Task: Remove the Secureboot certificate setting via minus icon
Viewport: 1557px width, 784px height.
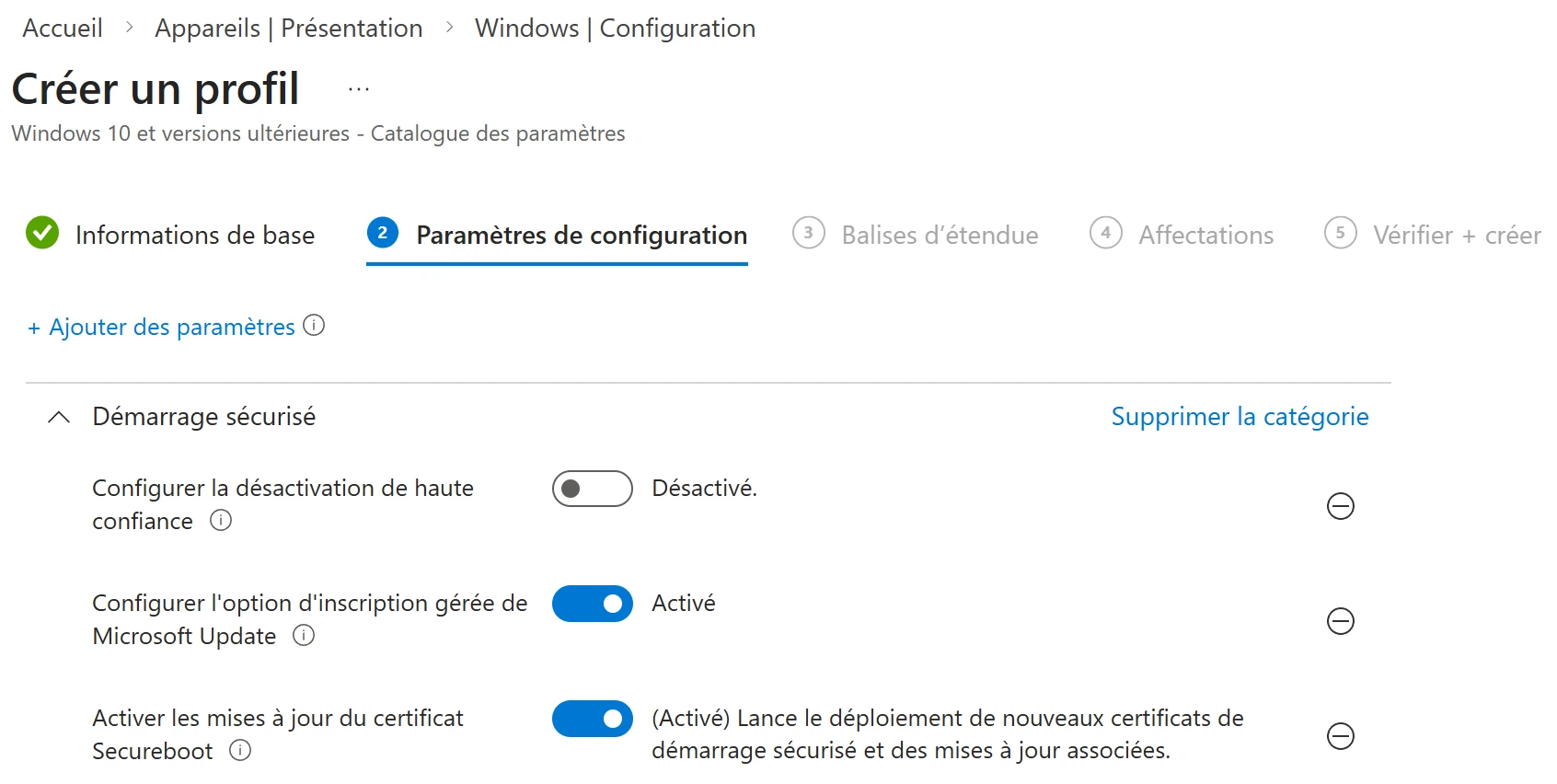Action: click(1341, 736)
